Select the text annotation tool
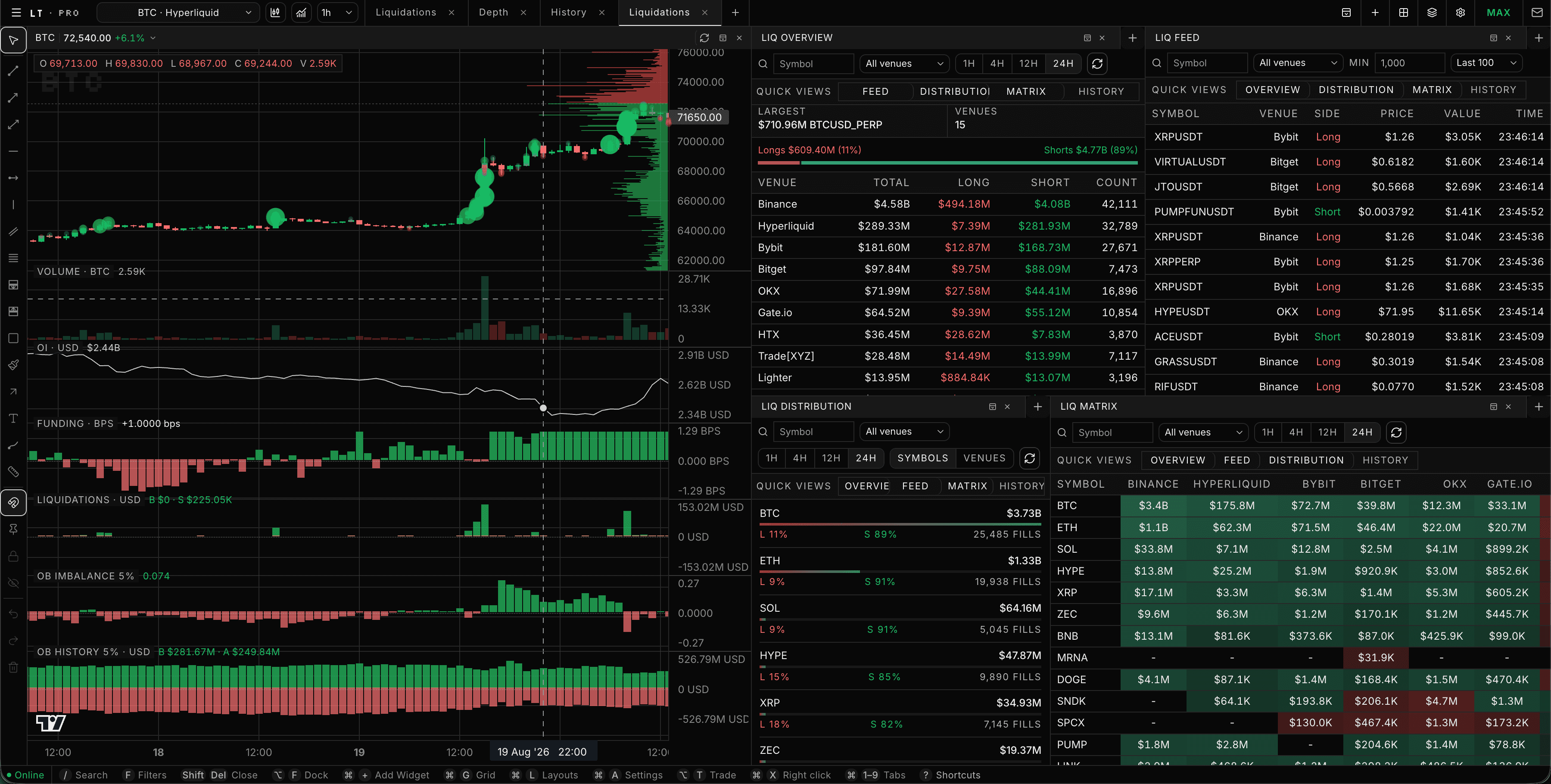This screenshot has width=1551, height=784. click(x=13, y=418)
